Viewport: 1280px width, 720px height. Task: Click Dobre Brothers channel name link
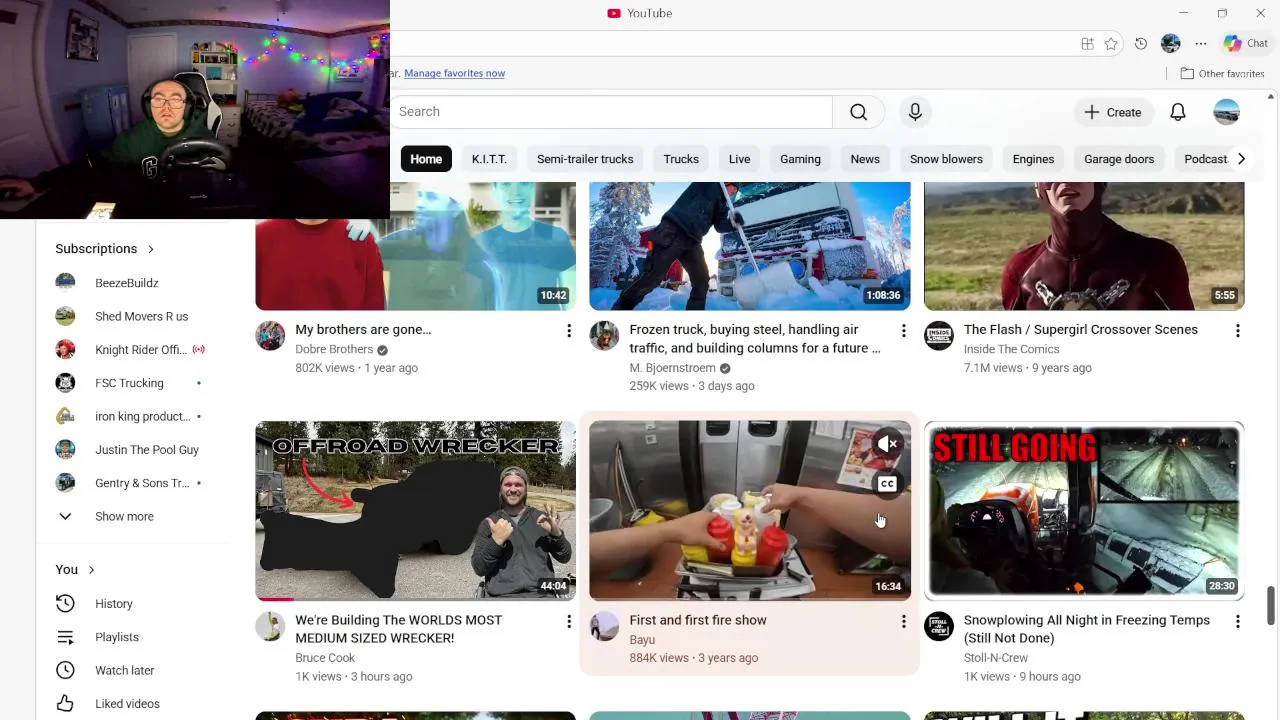(x=334, y=349)
